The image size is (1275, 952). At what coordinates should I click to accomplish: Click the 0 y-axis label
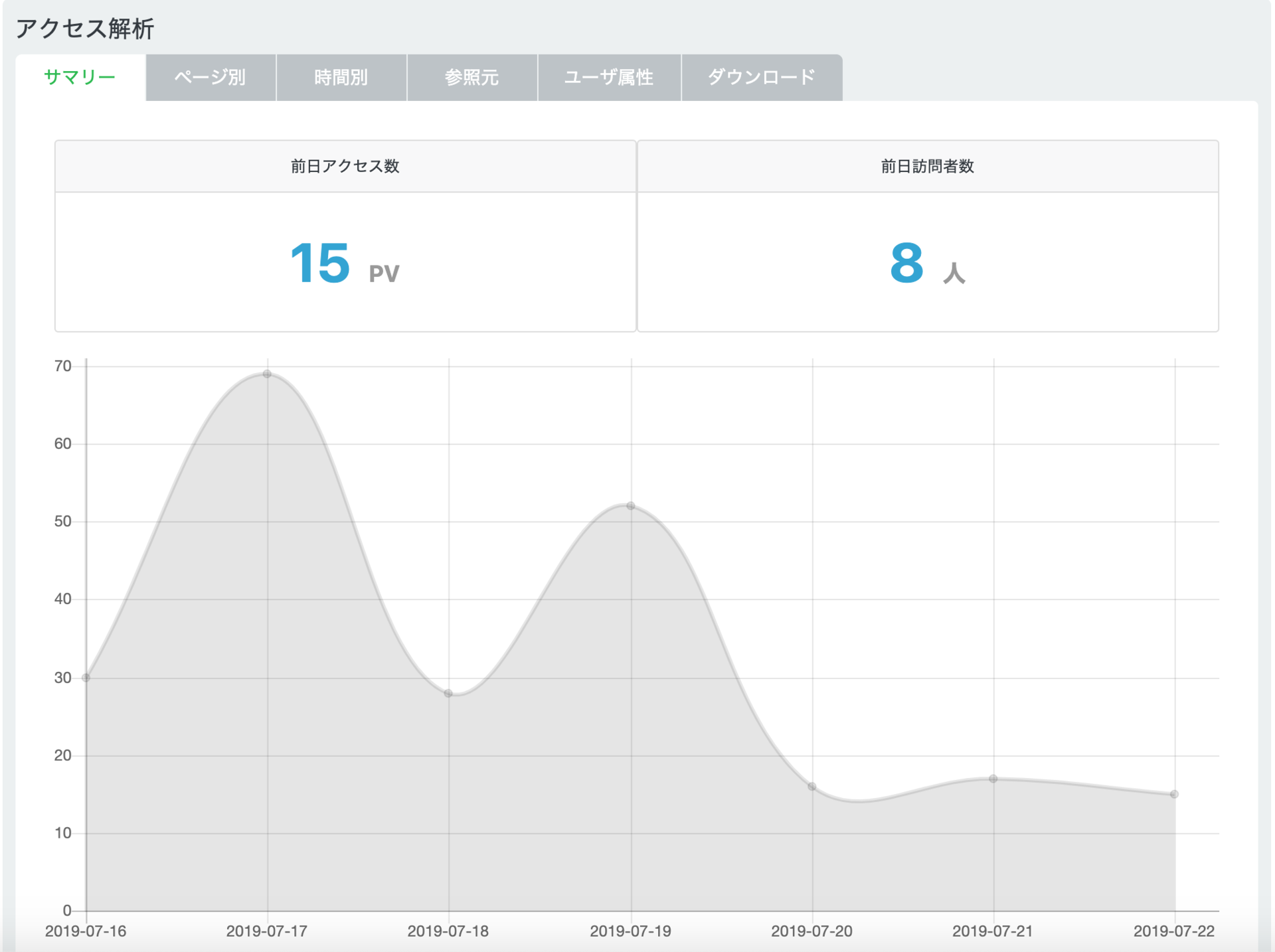pyautogui.click(x=67, y=911)
